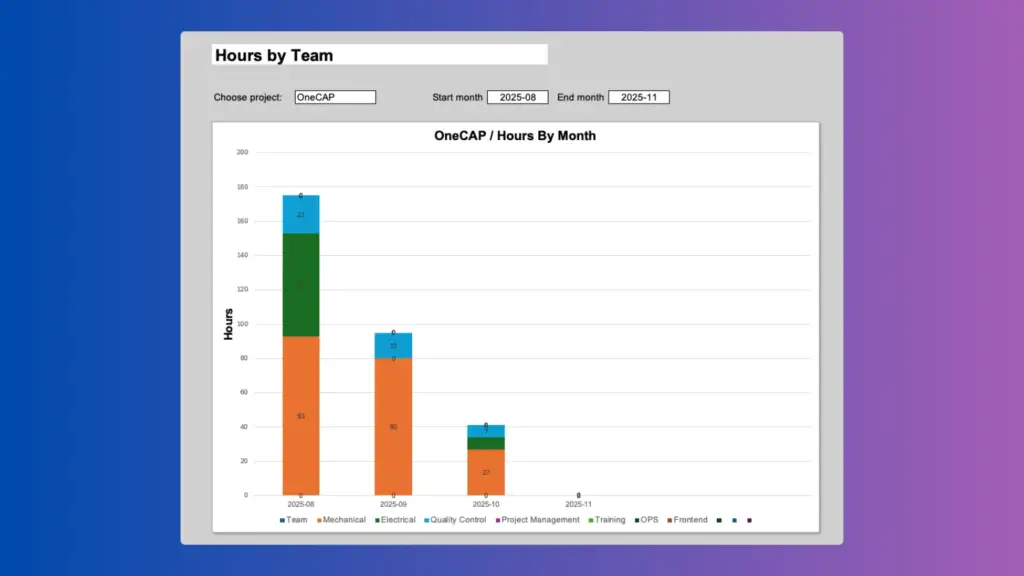The image size is (1024, 576).
Task: Select the Hours axis title
Action: pos(227,324)
